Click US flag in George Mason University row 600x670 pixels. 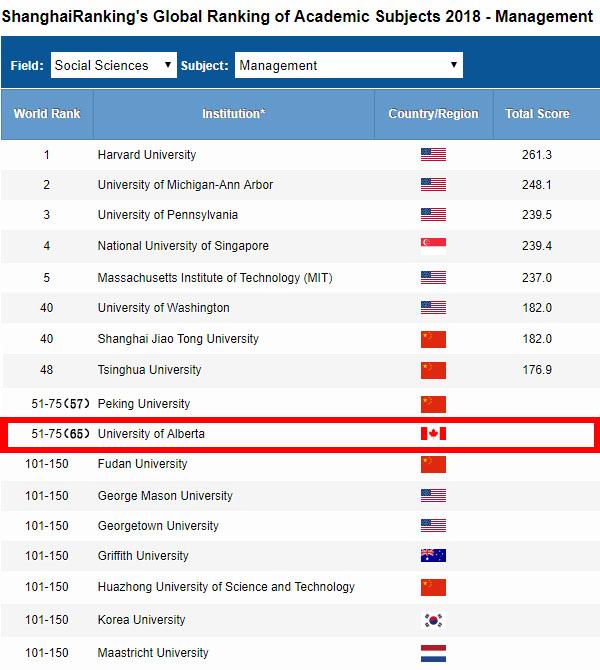click(x=433, y=496)
